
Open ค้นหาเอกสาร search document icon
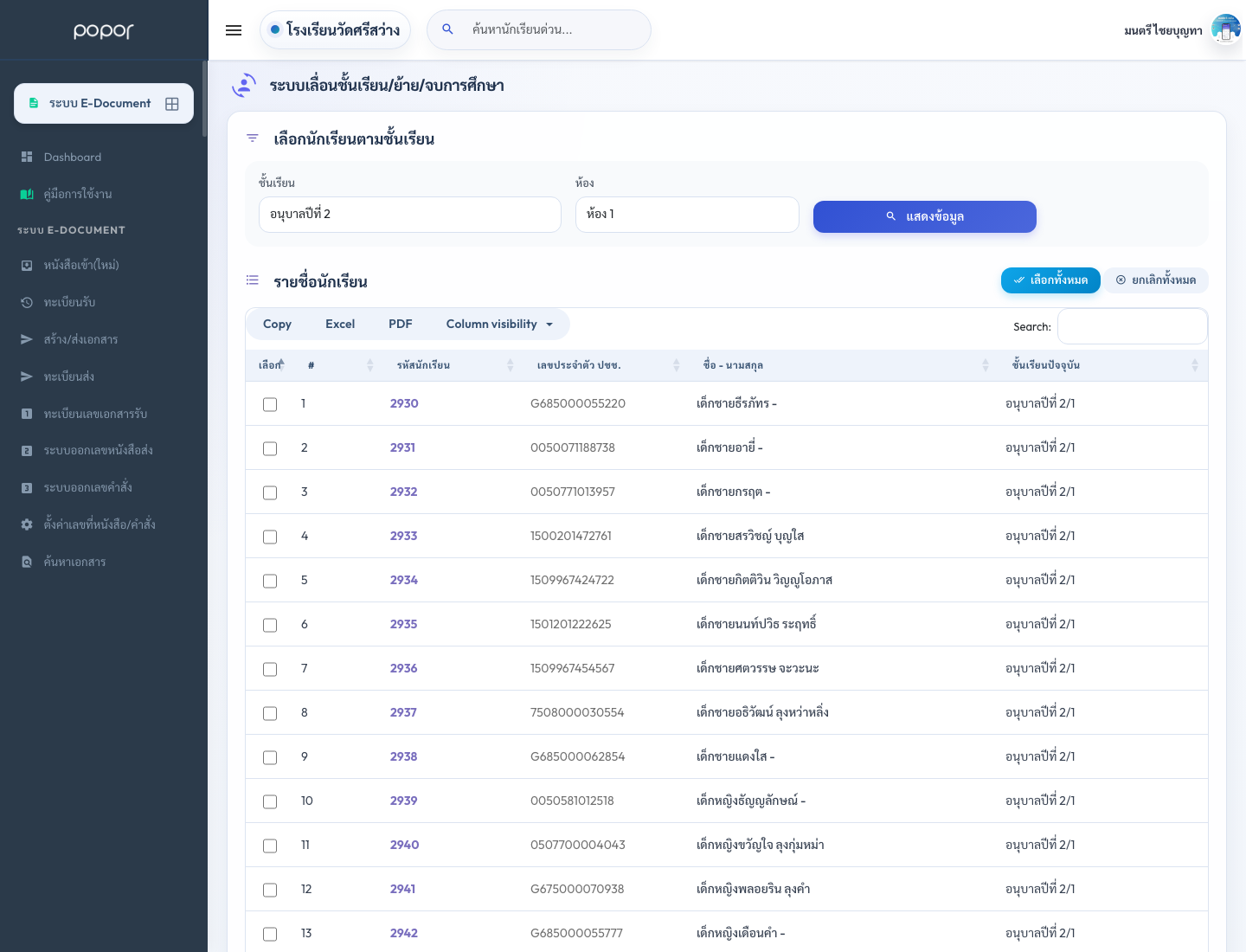[27, 562]
